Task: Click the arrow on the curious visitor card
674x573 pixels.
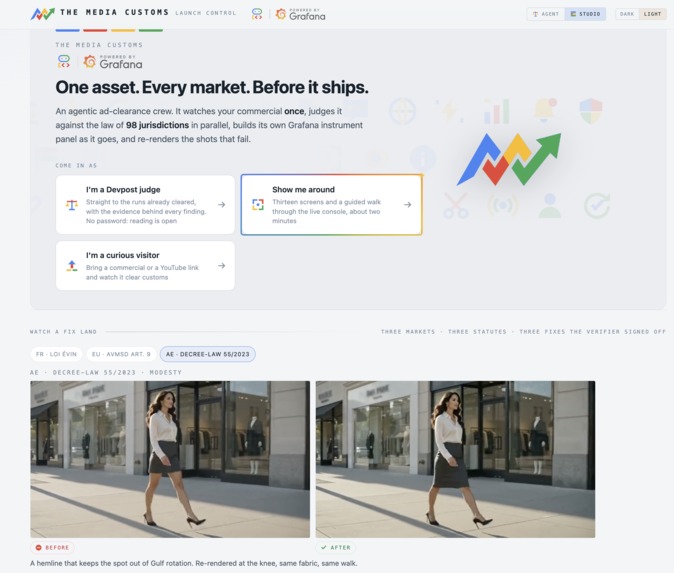Action: (x=221, y=266)
